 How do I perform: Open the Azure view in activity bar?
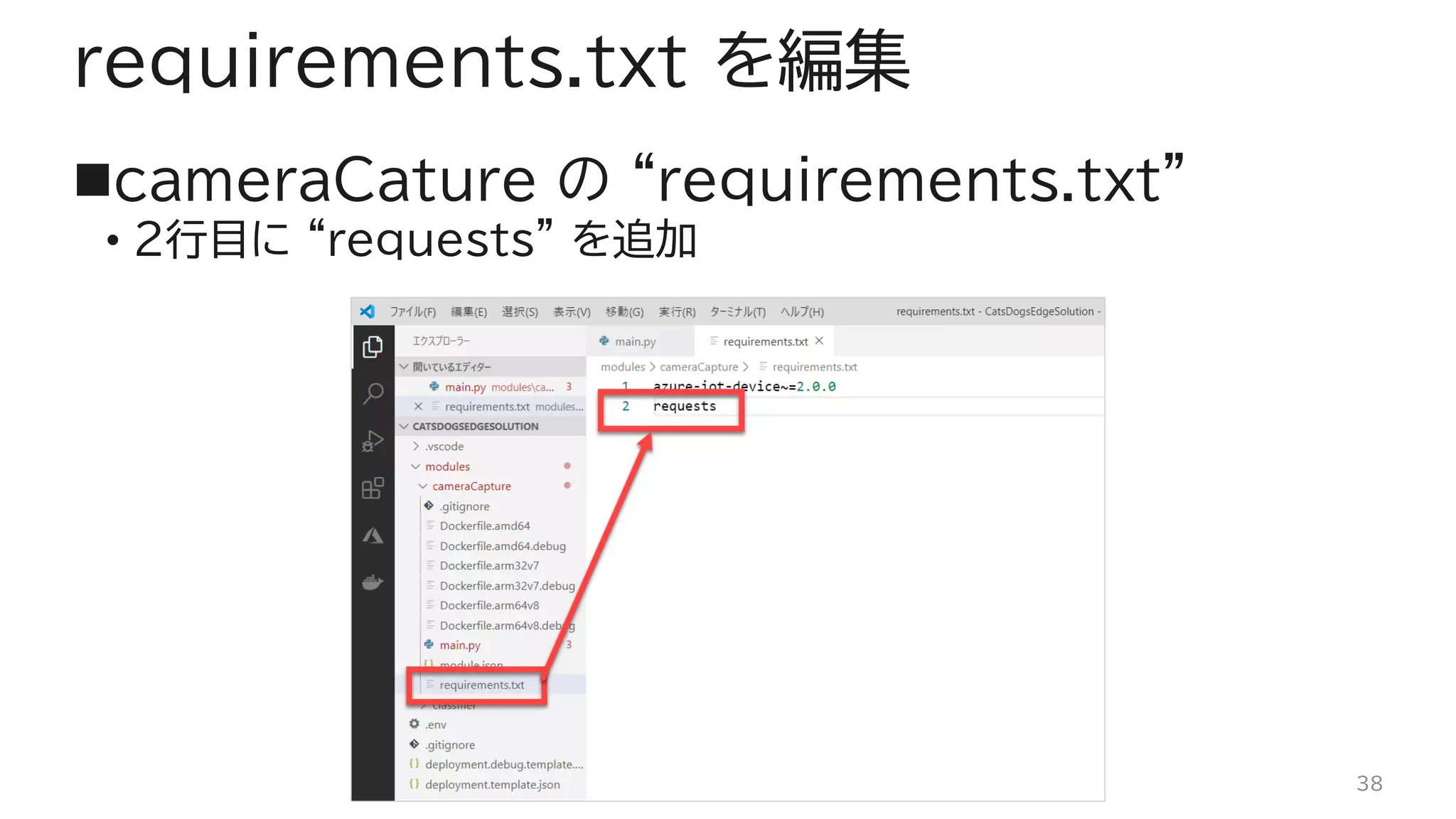point(373,535)
